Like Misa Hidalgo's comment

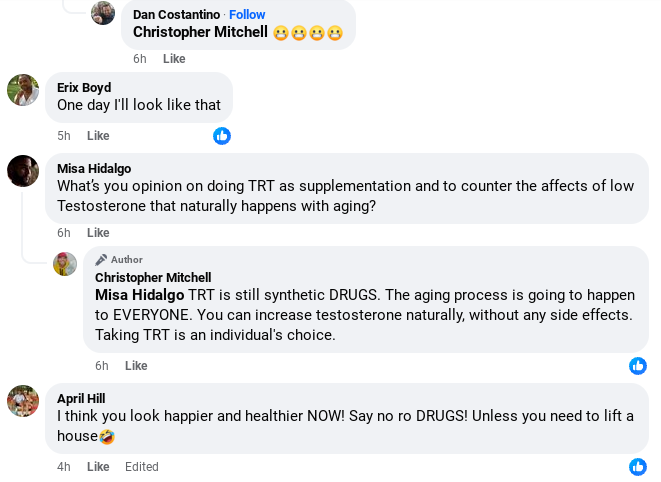(98, 233)
